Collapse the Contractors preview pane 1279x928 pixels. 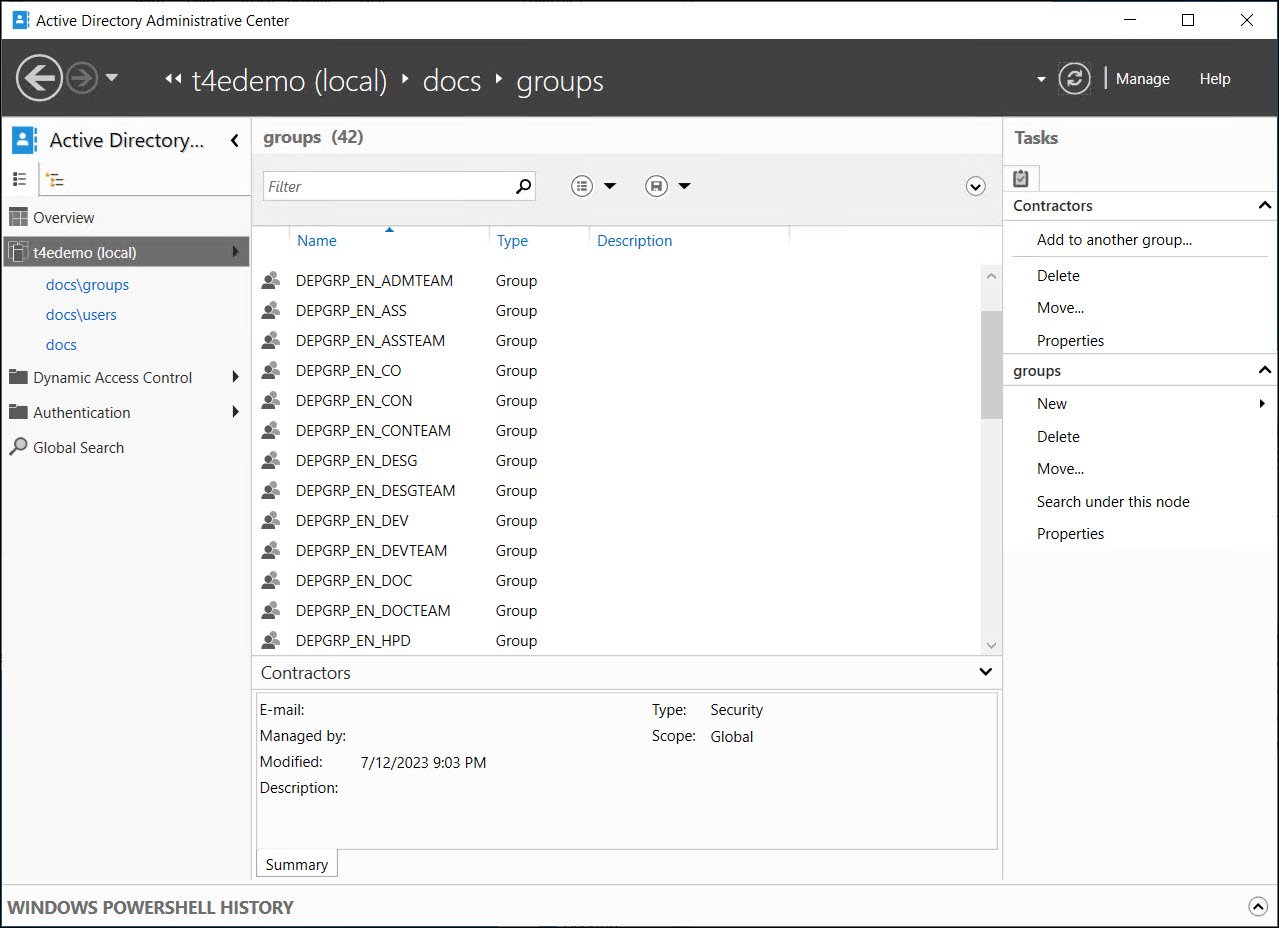tap(985, 672)
